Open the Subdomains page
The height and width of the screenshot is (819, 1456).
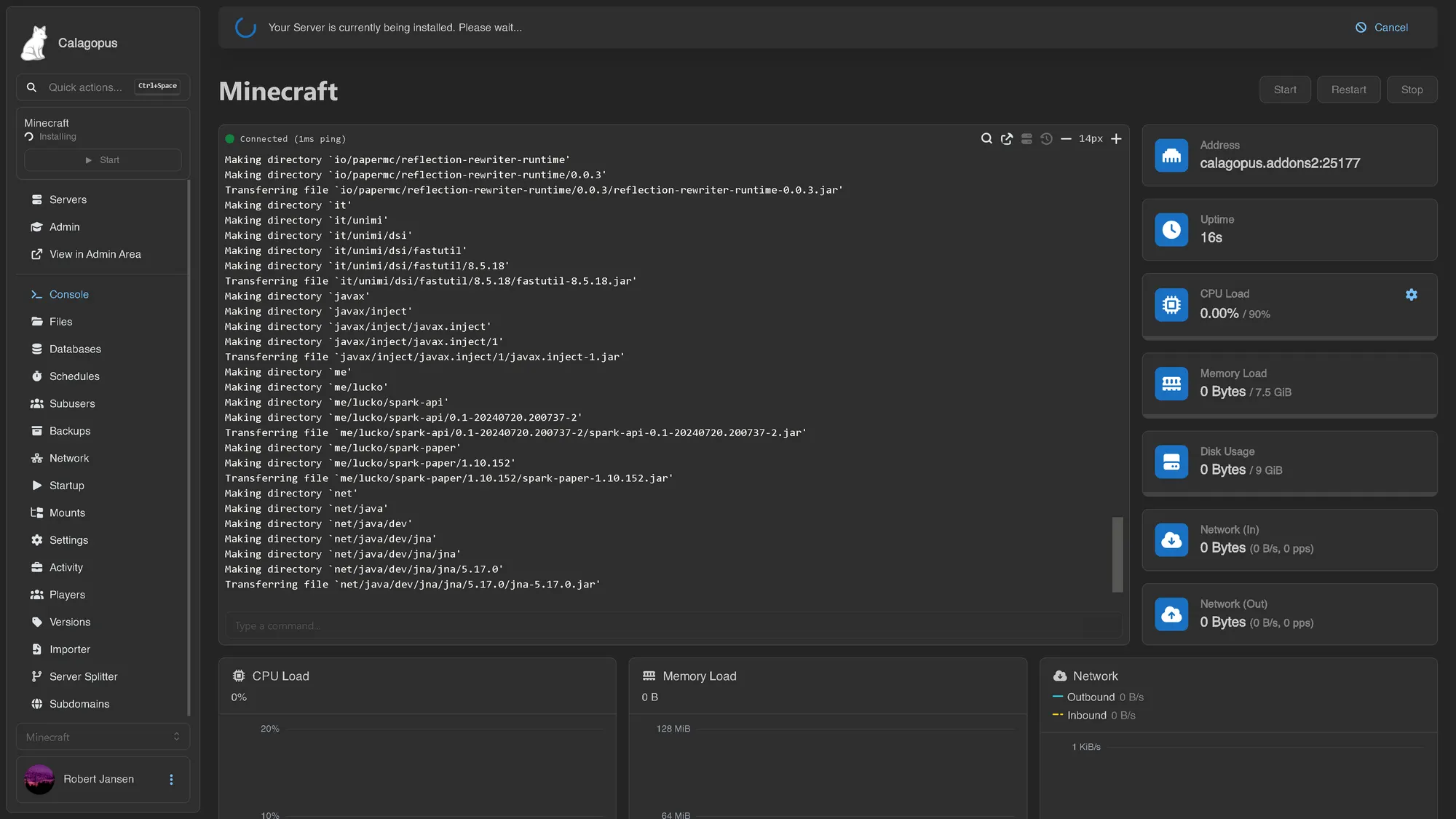103,704
